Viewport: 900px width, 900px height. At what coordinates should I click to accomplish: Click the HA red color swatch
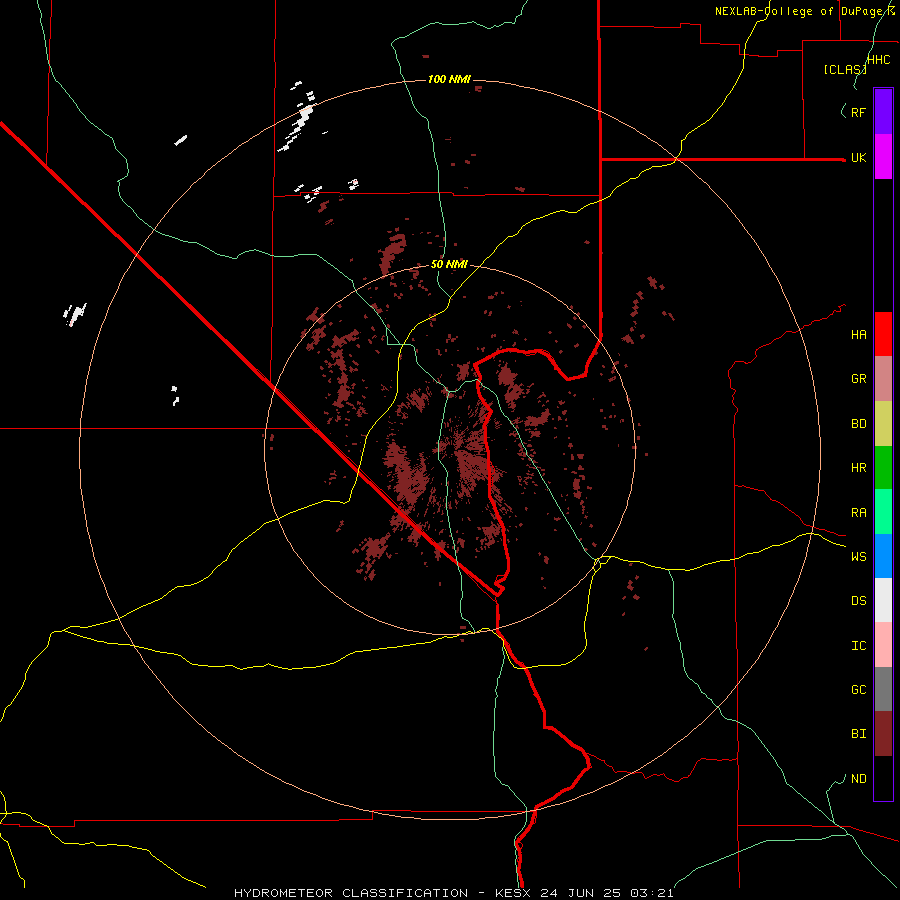click(883, 334)
